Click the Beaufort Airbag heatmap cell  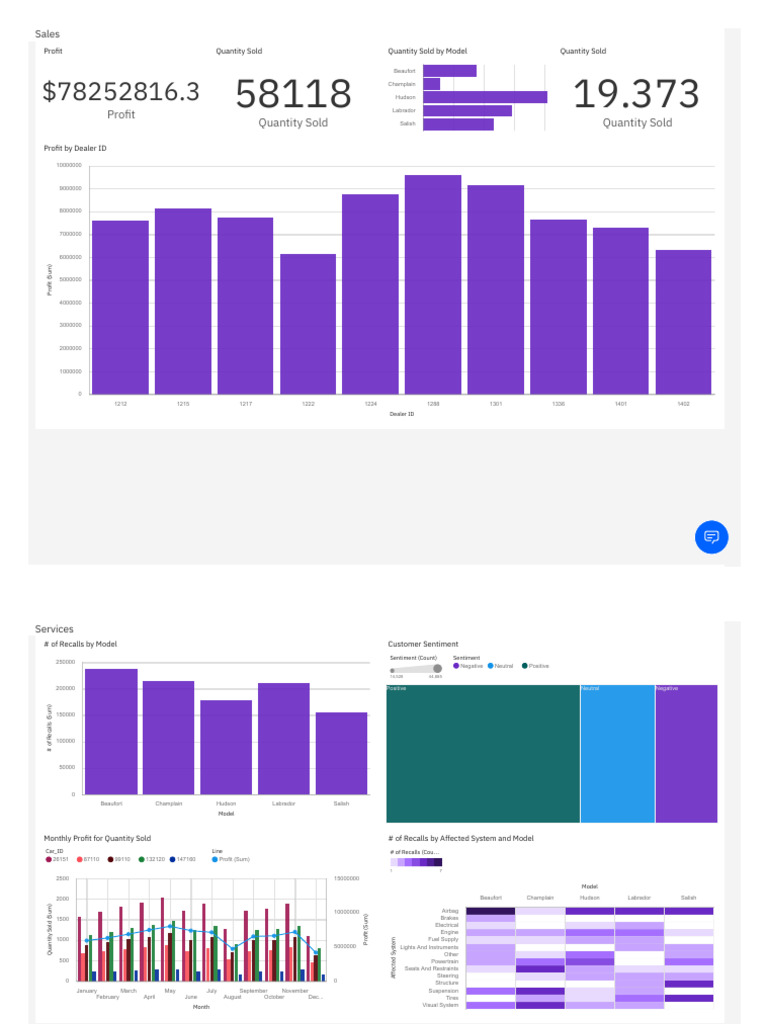490,911
